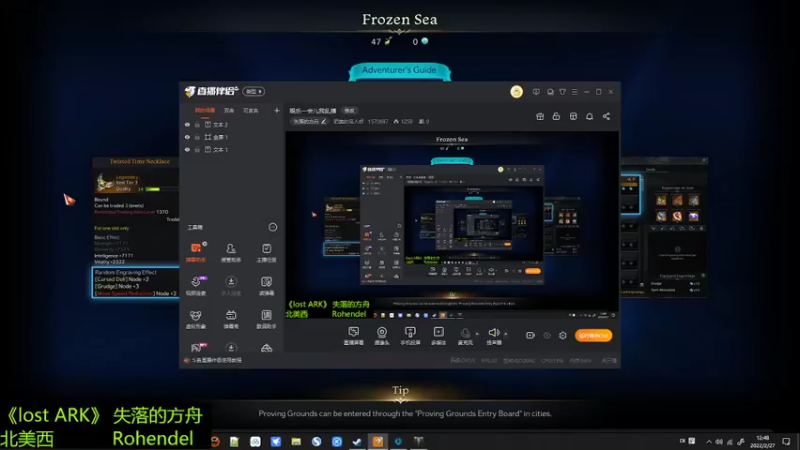Open the virtual avatar bear tool

(x=196, y=319)
